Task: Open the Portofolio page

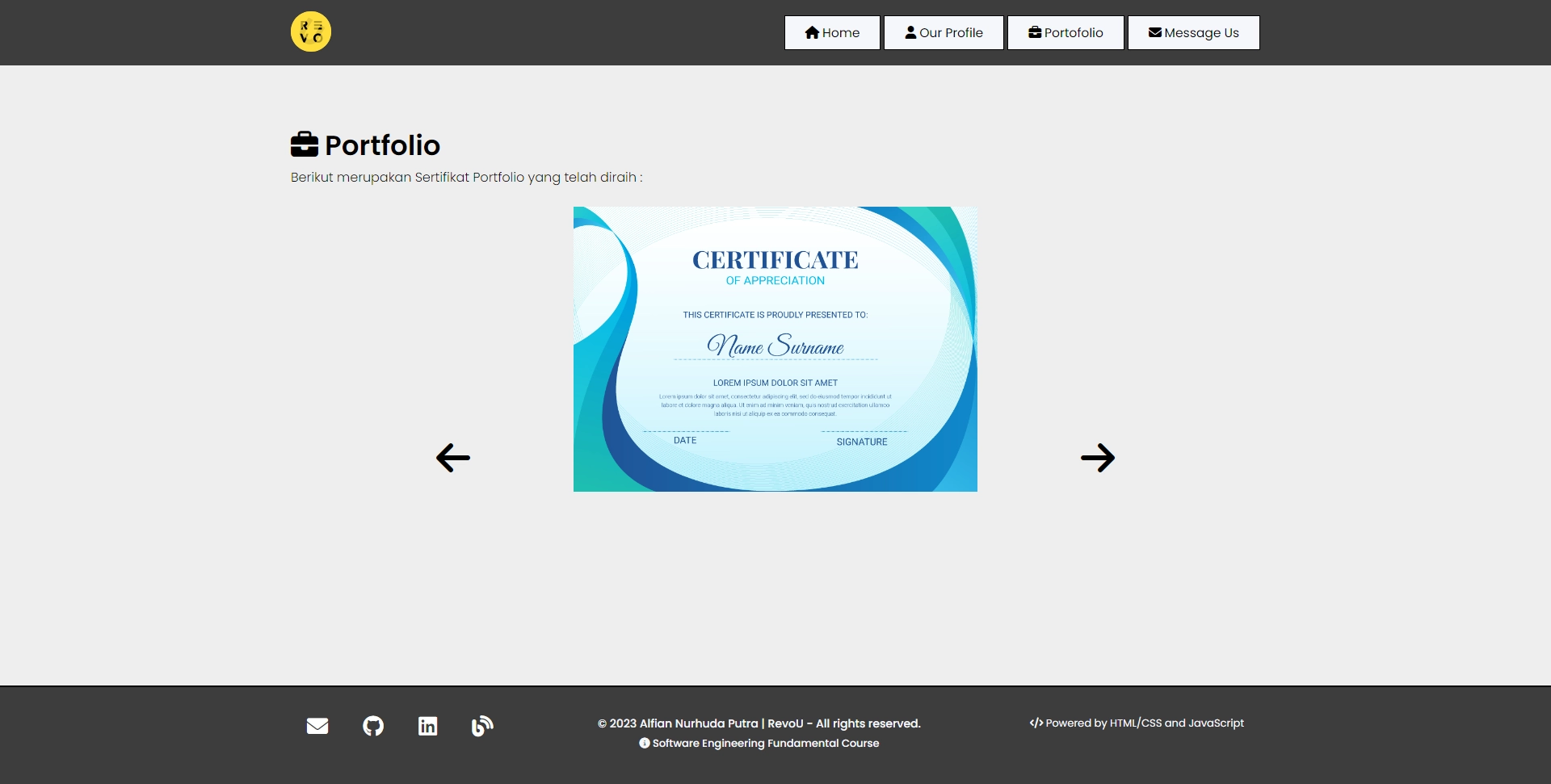Action: pyautogui.click(x=1066, y=32)
